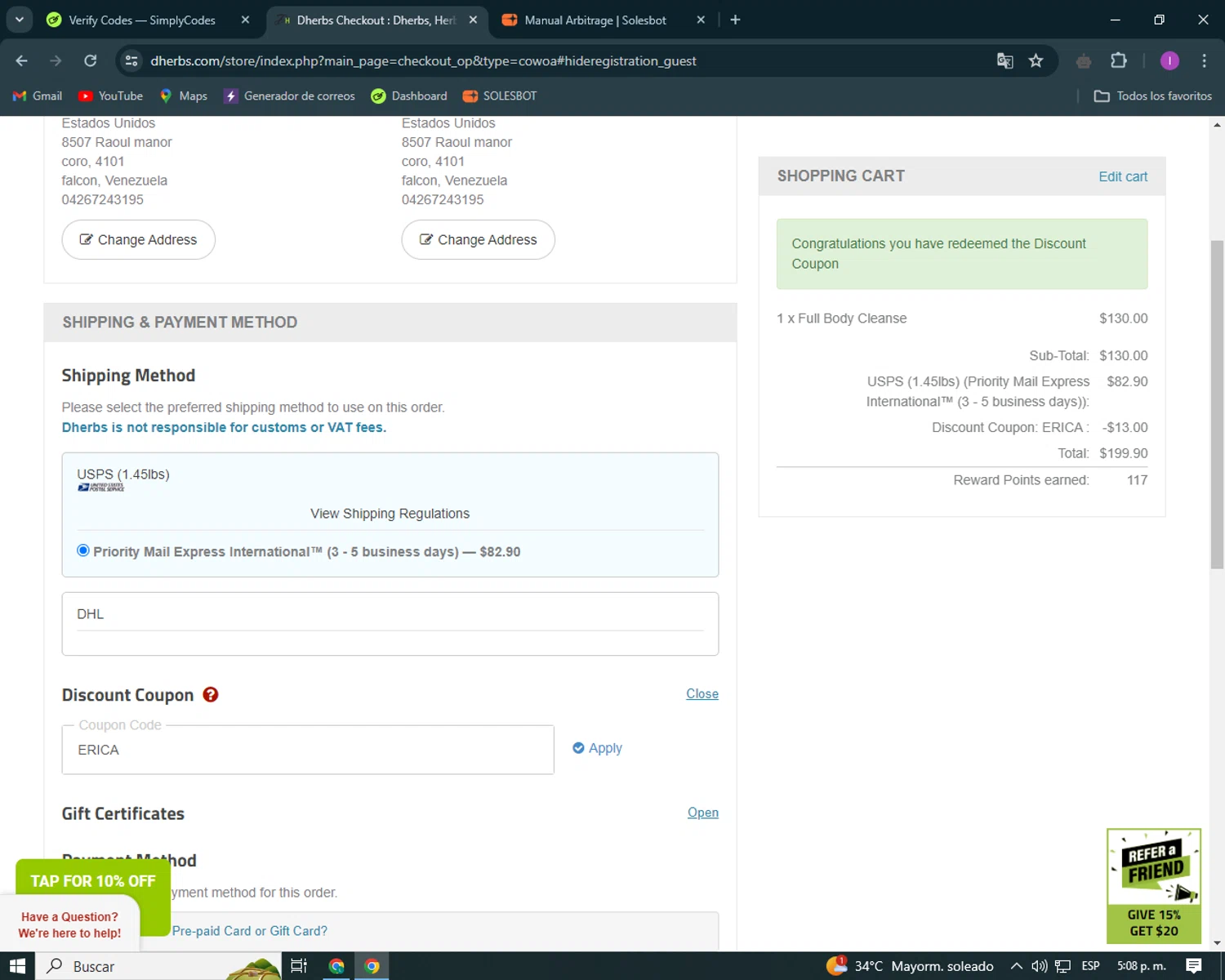
Task: Open Windows Task View
Action: [x=299, y=966]
